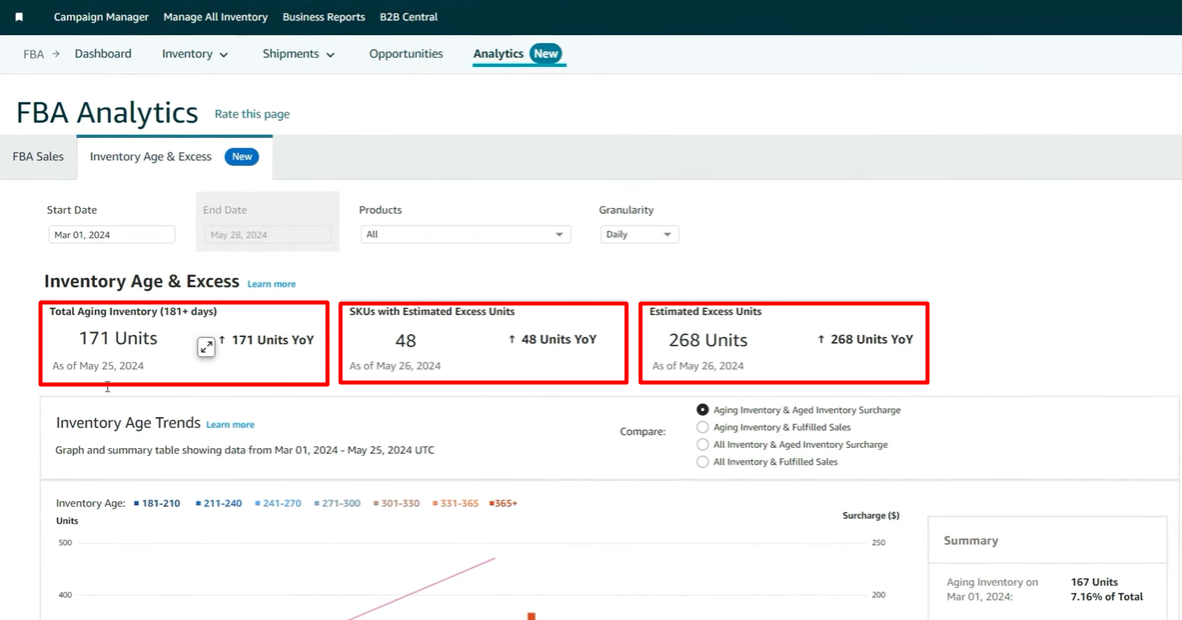Viewport: 1182px width, 620px height.
Task: Open the Opportunities page
Action: tap(406, 54)
